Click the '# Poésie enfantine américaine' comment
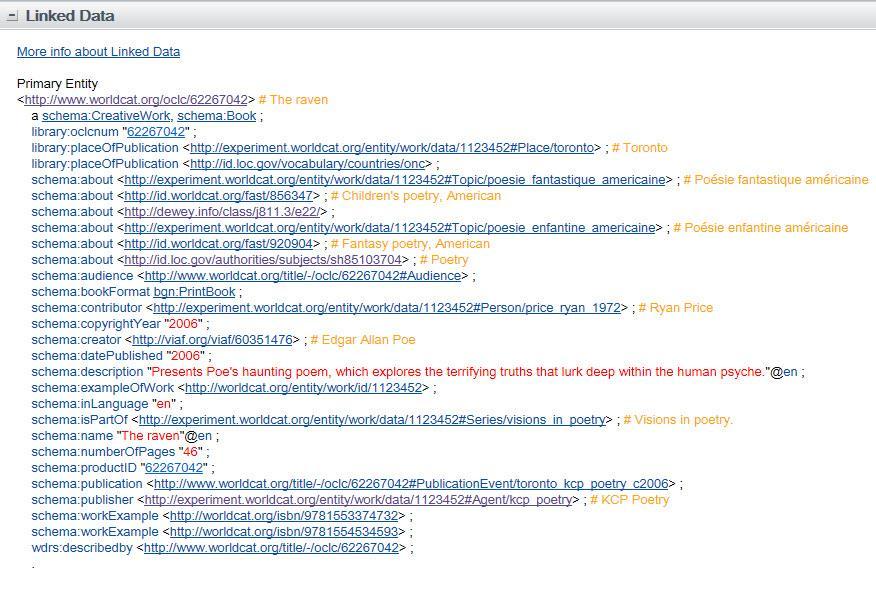 pos(761,228)
